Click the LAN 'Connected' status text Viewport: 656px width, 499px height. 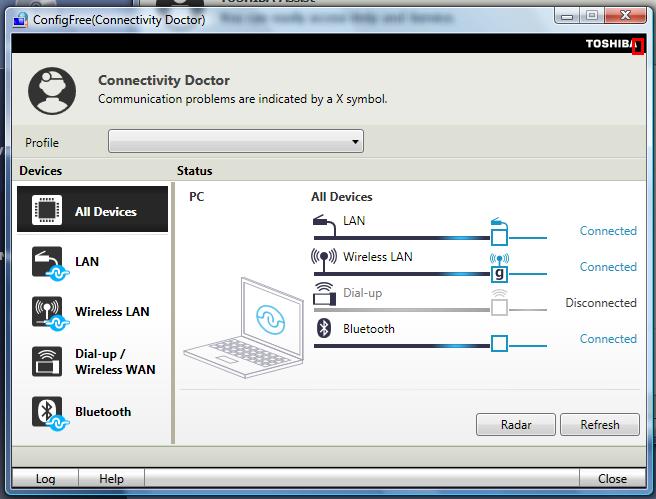coord(608,231)
